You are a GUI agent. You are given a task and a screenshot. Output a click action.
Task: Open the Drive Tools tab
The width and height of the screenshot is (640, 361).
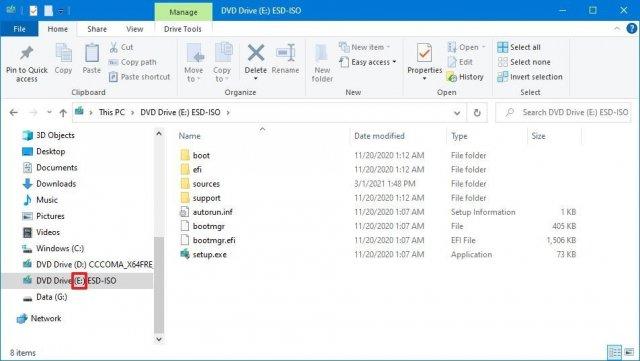[x=182, y=29]
